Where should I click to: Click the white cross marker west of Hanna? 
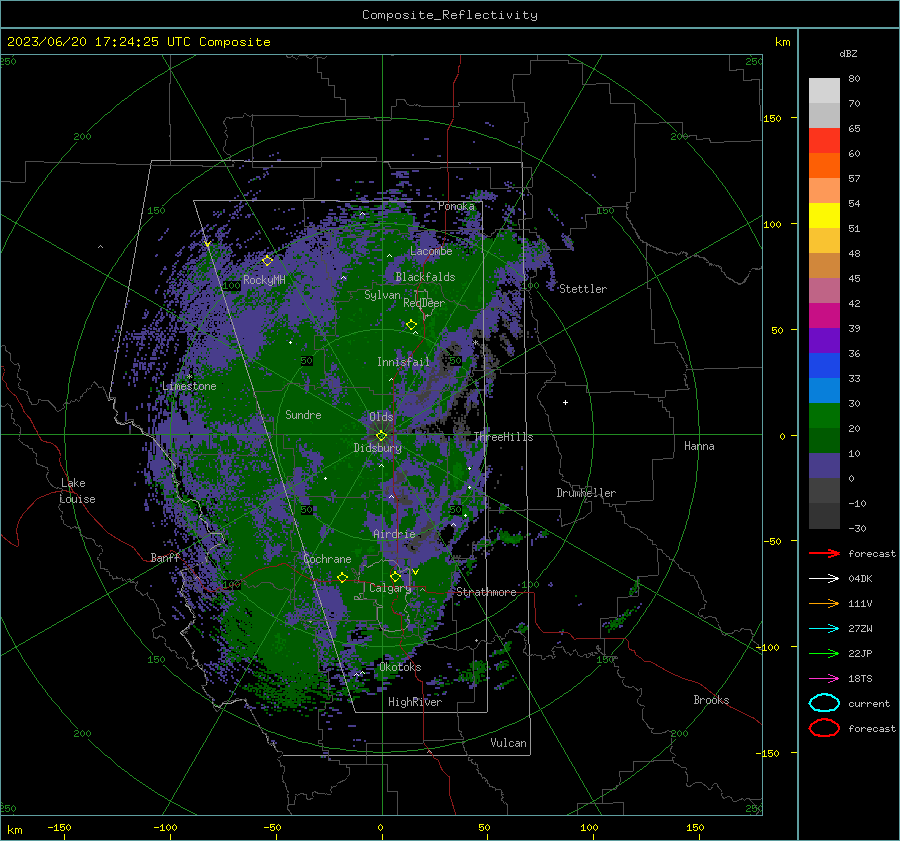click(x=565, y=402)
